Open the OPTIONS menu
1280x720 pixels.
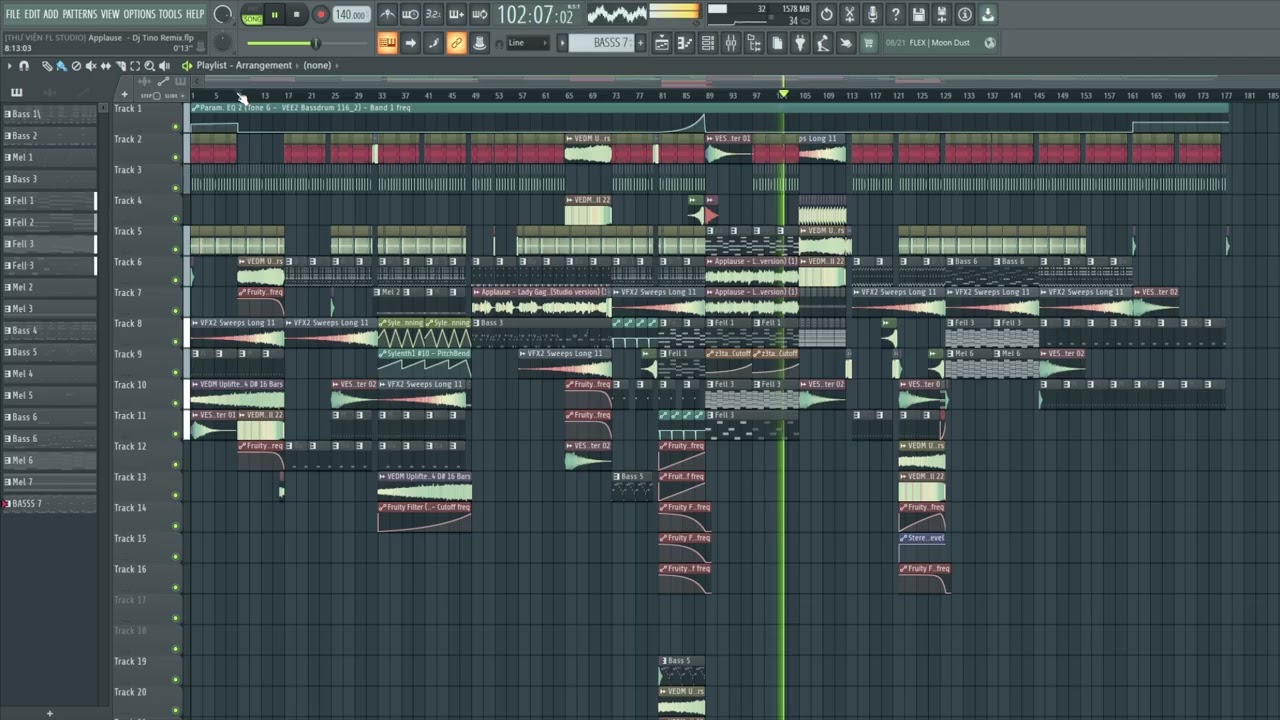coord(140,14)
